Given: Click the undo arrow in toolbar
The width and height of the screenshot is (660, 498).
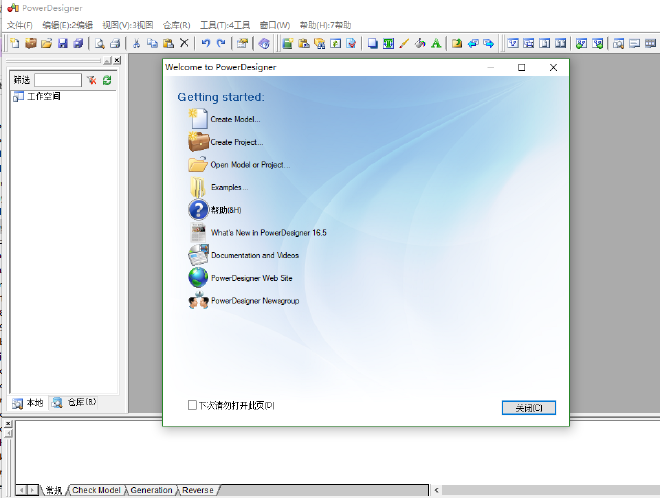Looking at the screenshot, I should [x=205, y=43].
